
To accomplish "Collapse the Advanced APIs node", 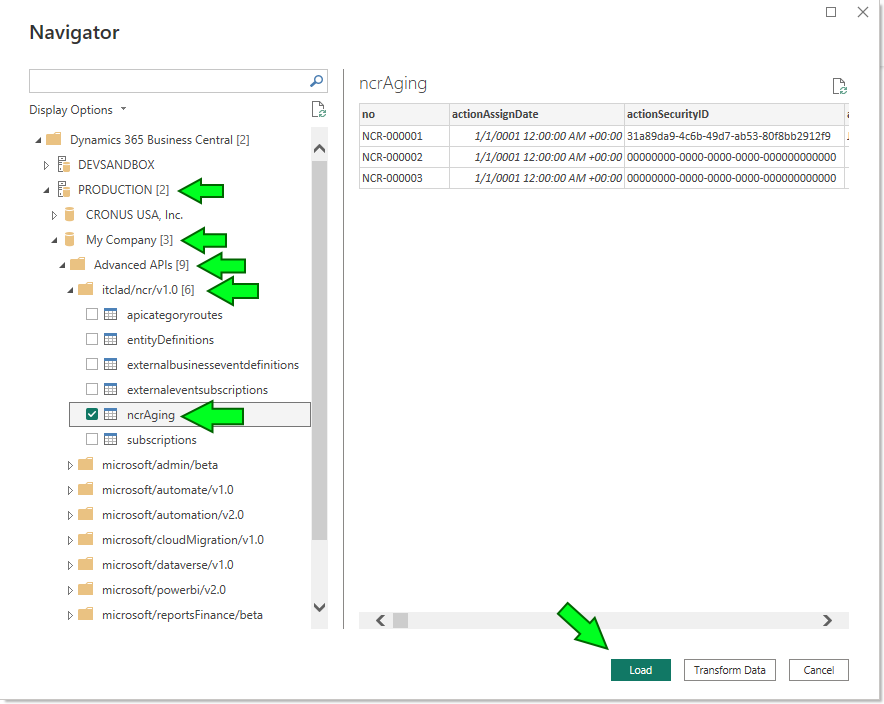I will point(62,265).
